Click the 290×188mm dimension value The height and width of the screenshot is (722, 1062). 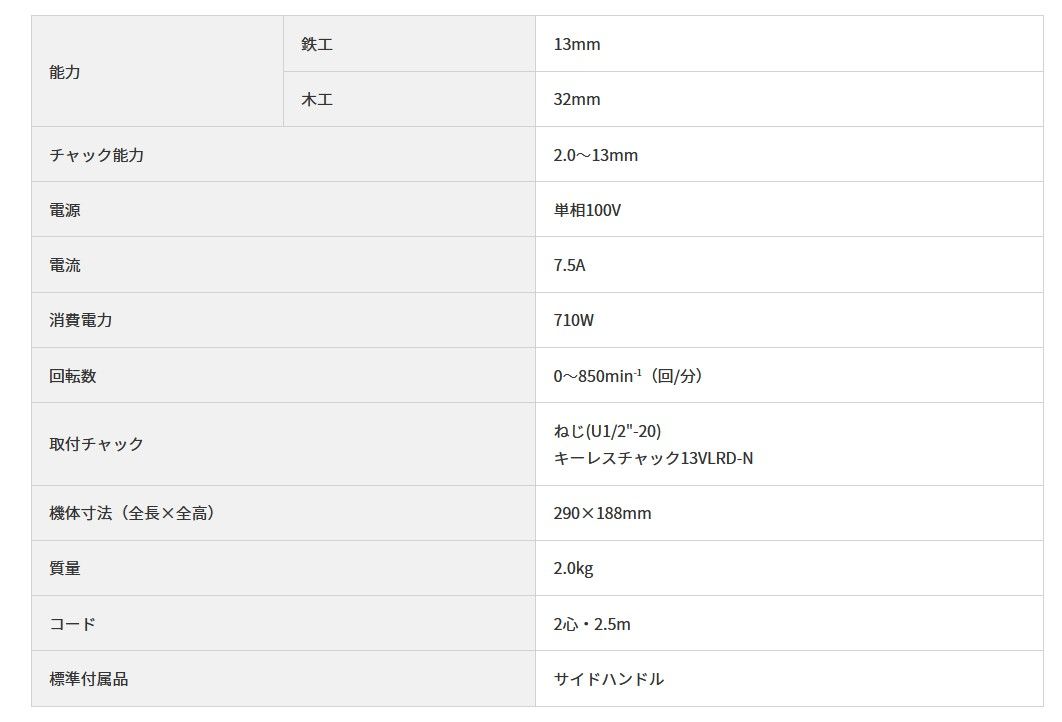pos(602,513)
